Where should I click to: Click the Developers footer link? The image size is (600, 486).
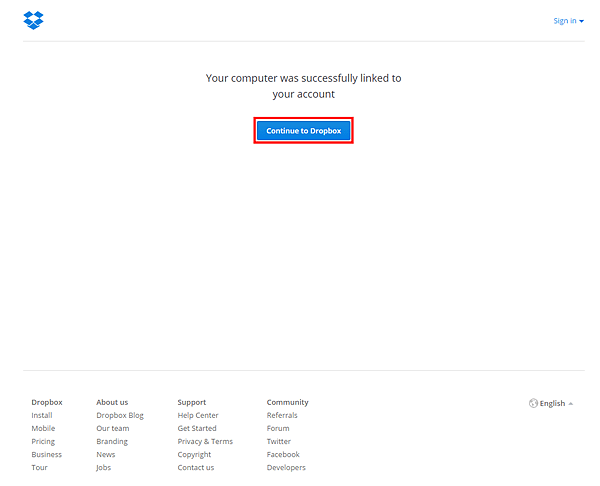(286, 468)
